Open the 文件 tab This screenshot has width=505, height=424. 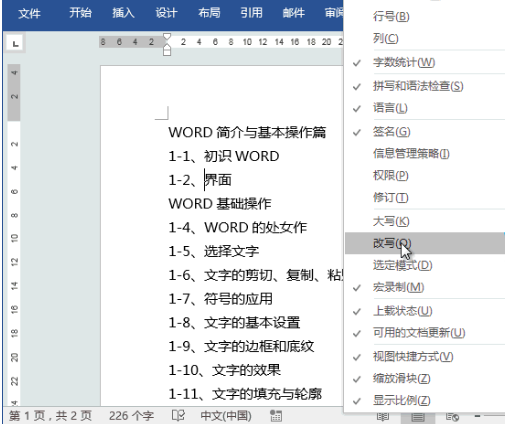(29, 13)
